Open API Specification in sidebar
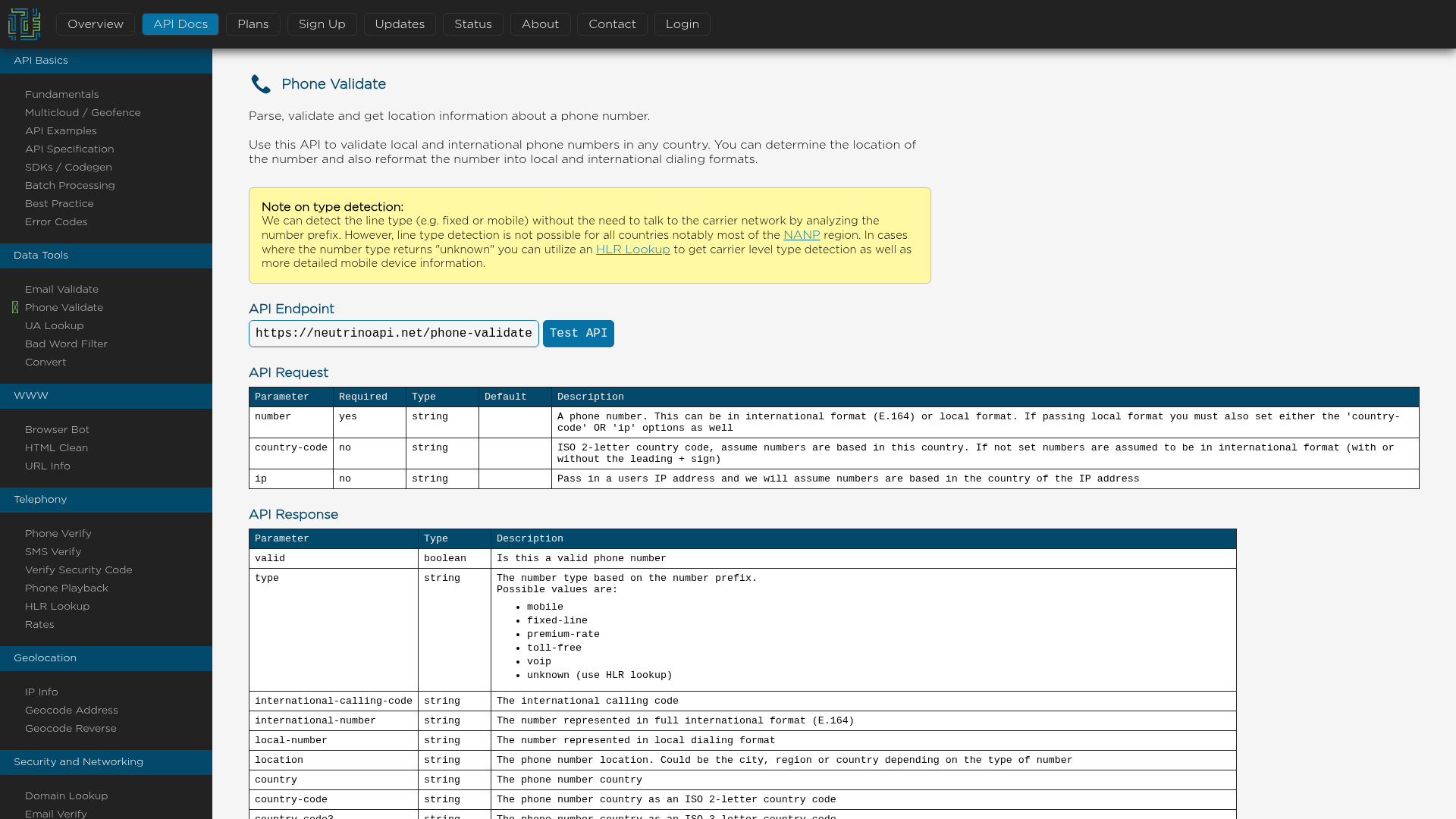This screenshot has height=819, width=1456. 70,149
